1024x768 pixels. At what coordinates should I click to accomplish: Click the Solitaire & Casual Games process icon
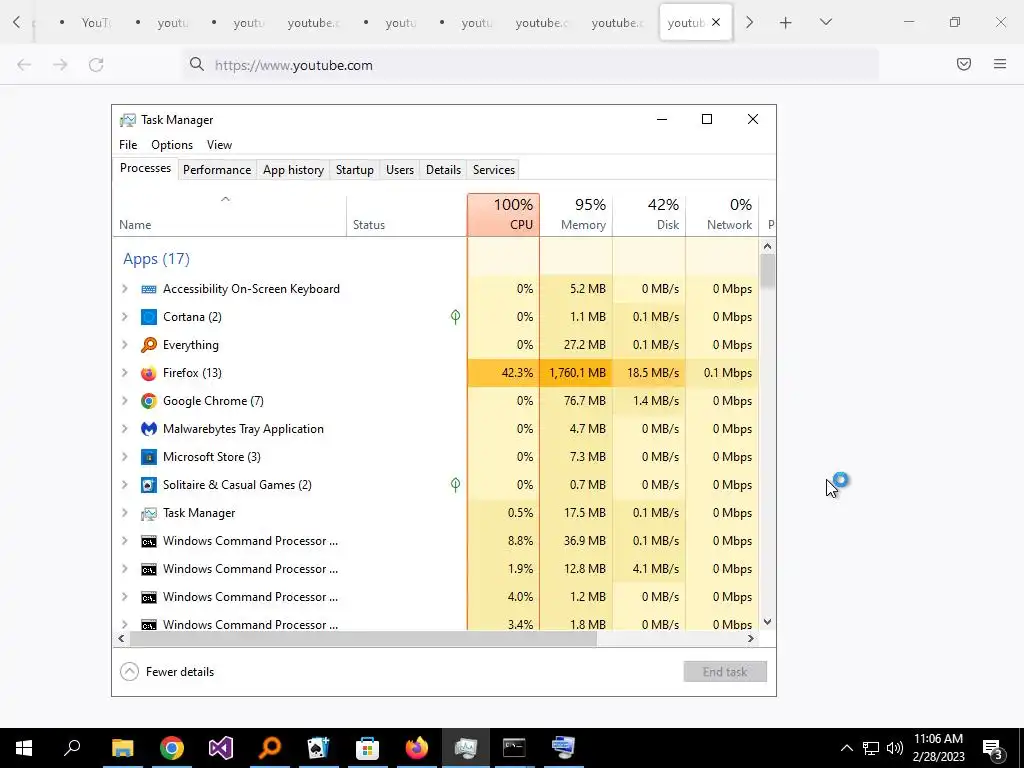click(149, 485)
